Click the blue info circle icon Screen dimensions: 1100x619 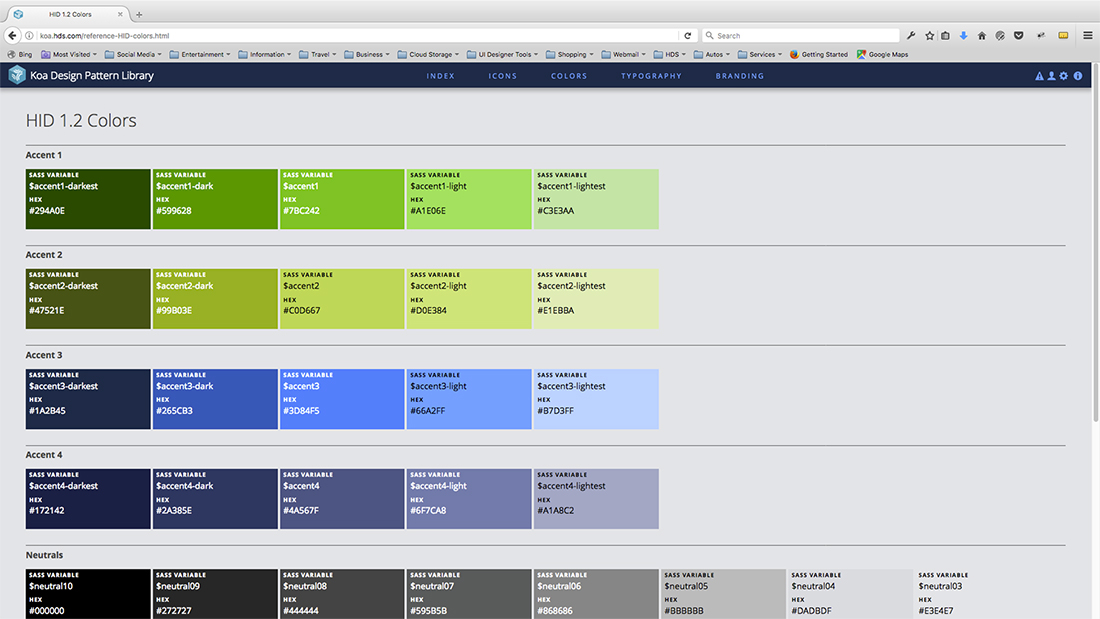[x=1078, y=76]
